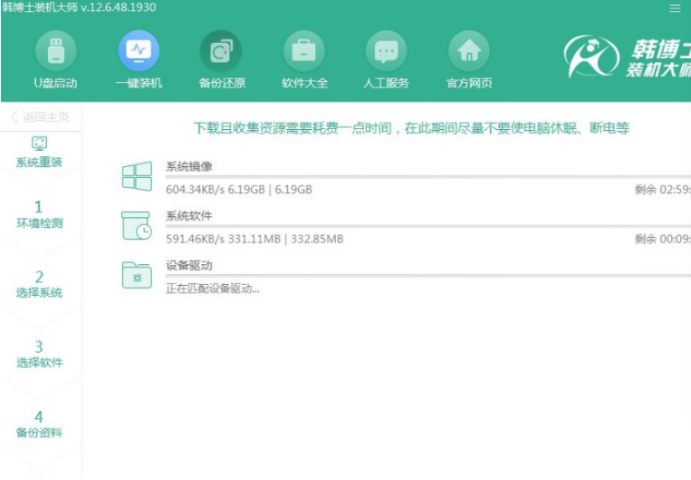Open the hamburger menu in title bar
This screenshot has width=691, height=480.
coord(674,8)
